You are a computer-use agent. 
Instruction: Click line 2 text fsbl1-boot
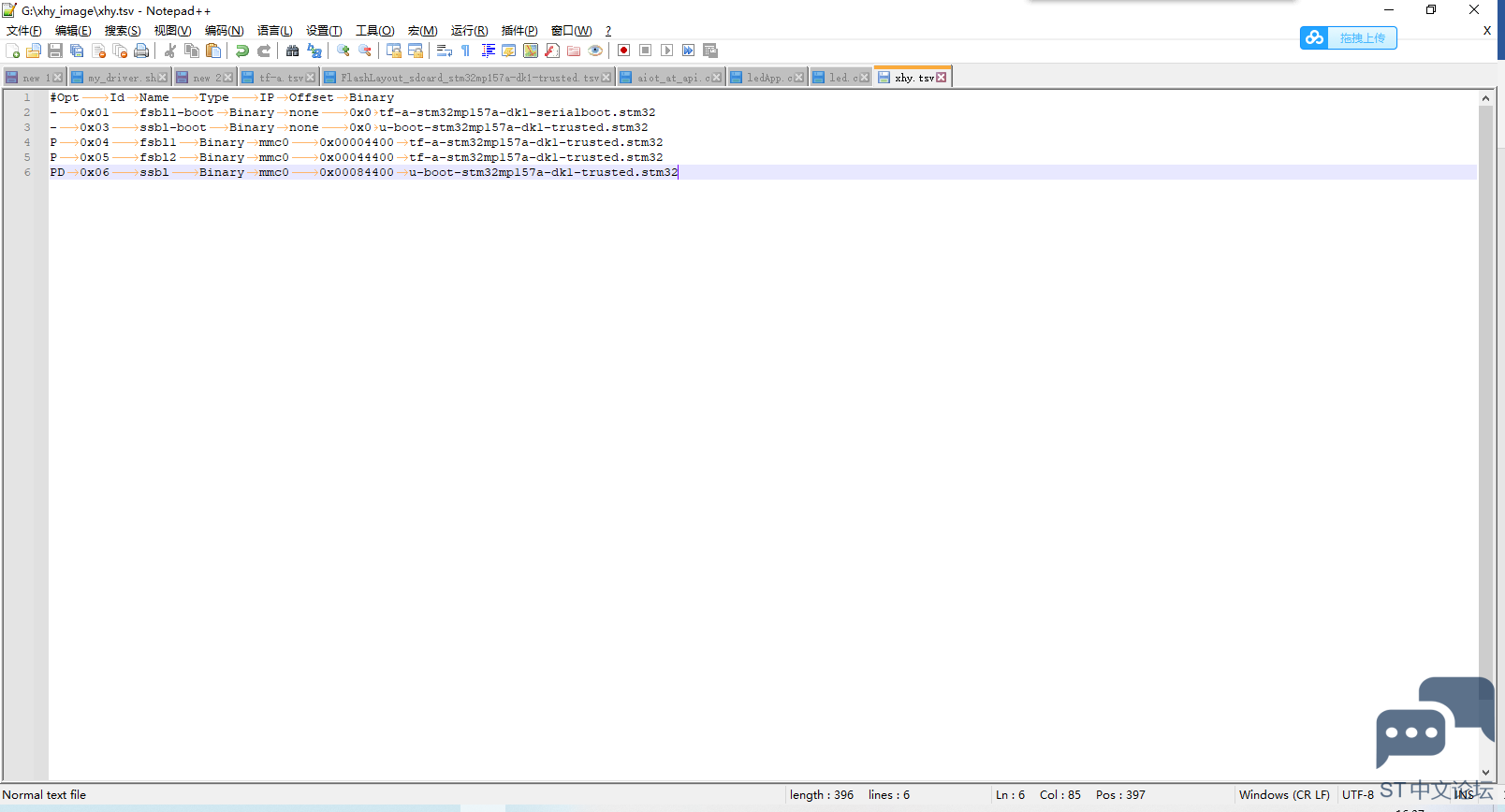click(177, 112)
